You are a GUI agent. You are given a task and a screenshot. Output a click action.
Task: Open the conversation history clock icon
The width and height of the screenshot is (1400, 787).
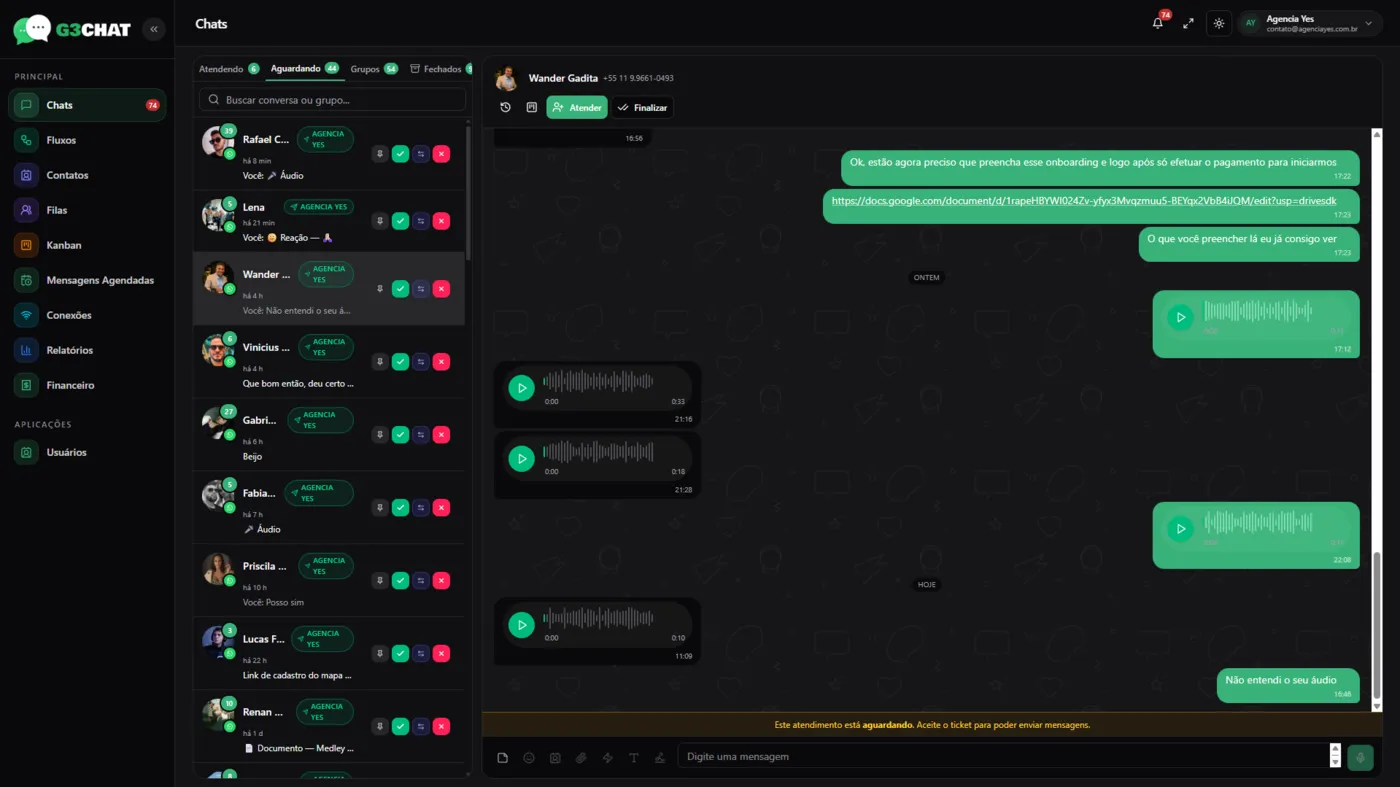pyautogui.click(x=505, y=107)
